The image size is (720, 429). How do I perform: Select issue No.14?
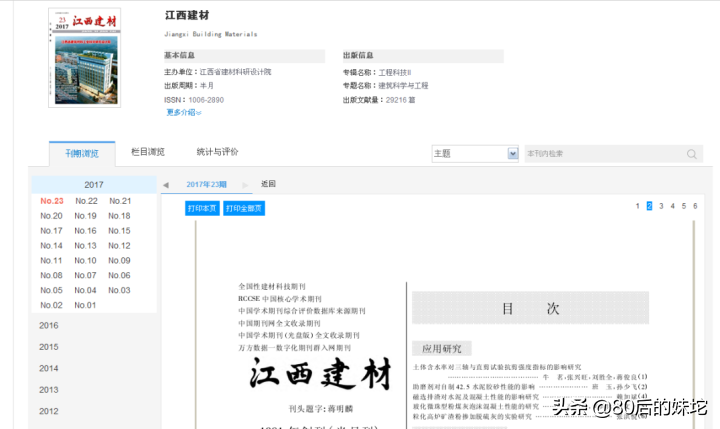click(51, 245)
